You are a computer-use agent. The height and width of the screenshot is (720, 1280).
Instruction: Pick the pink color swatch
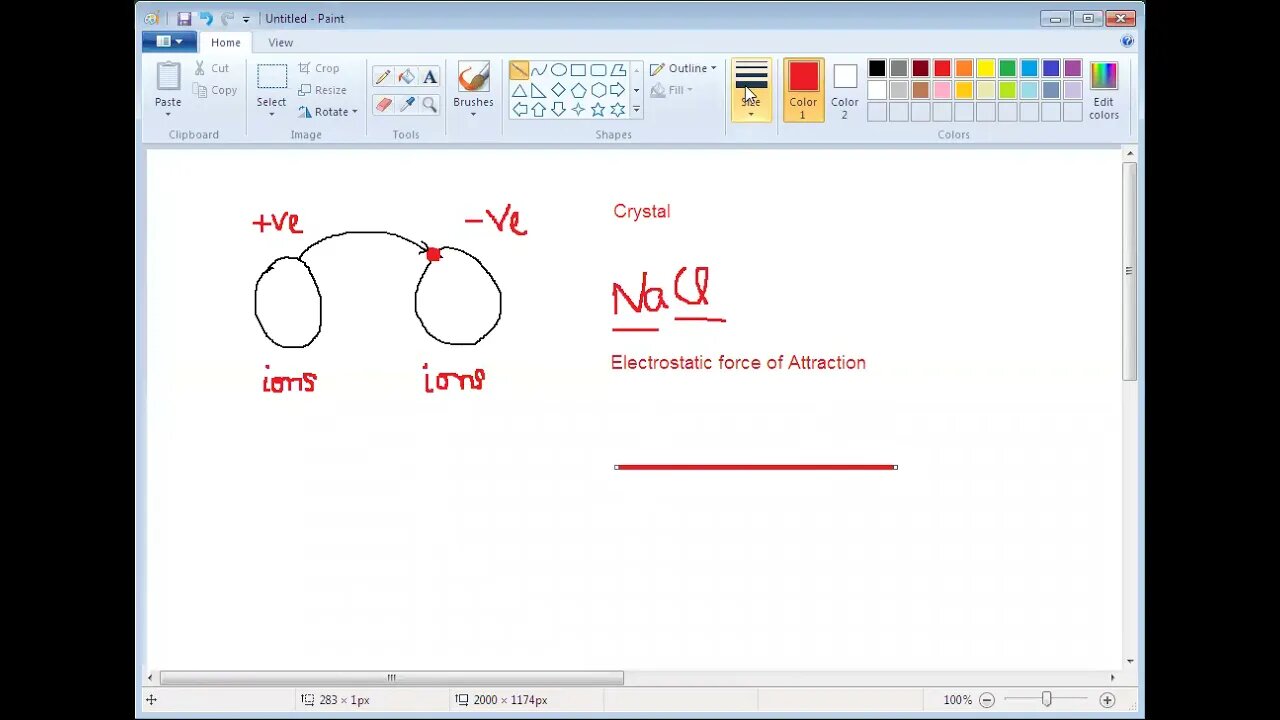point(942,90)
